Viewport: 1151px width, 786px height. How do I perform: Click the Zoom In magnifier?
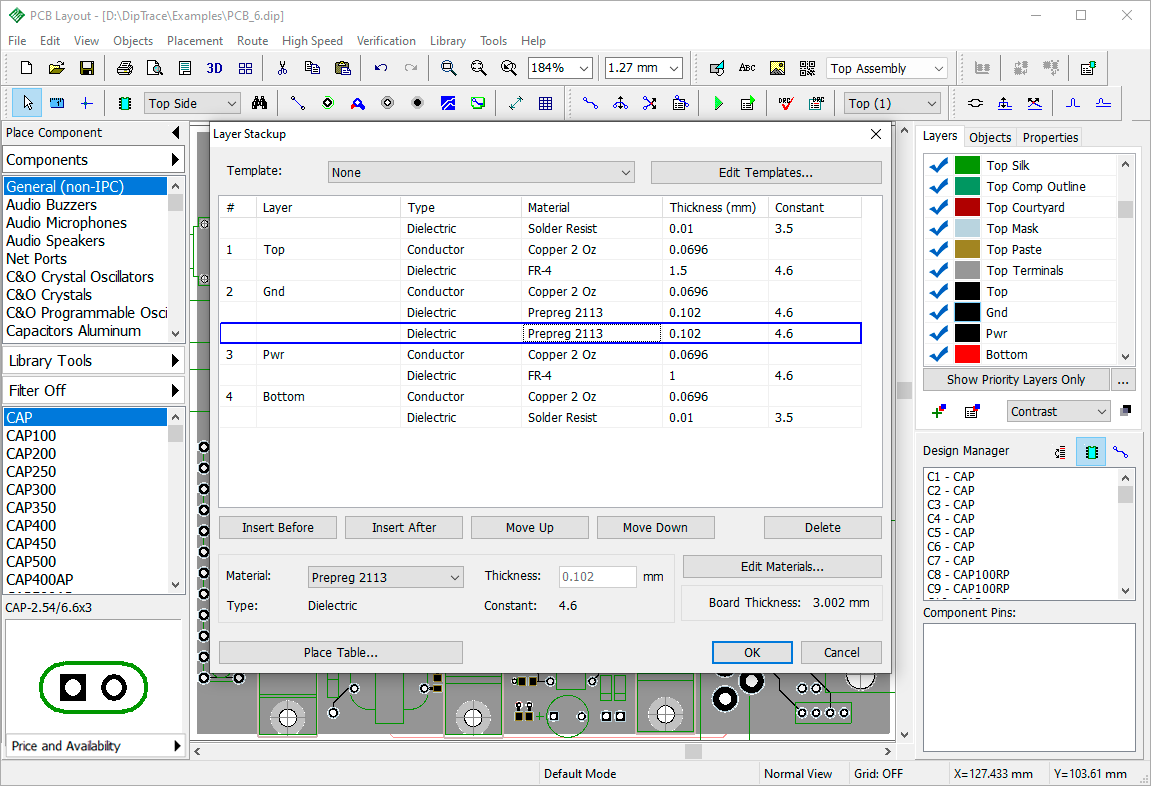click(448, 68)
